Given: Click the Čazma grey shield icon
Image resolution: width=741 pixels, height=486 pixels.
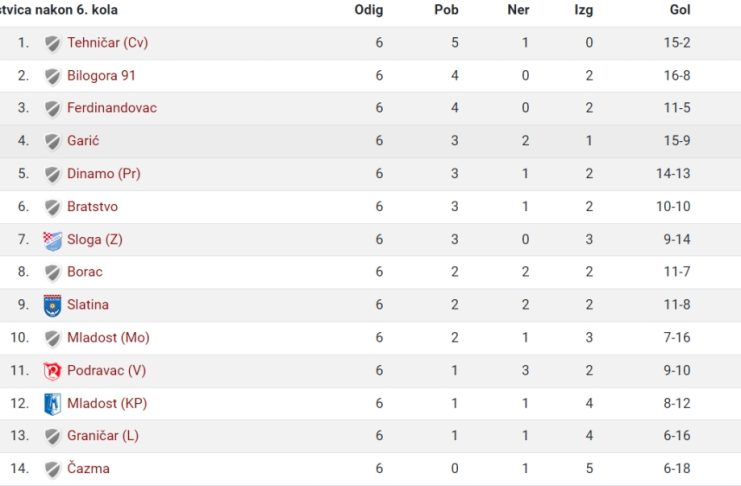Looking at the screenshot, I should tap(52, 469).
